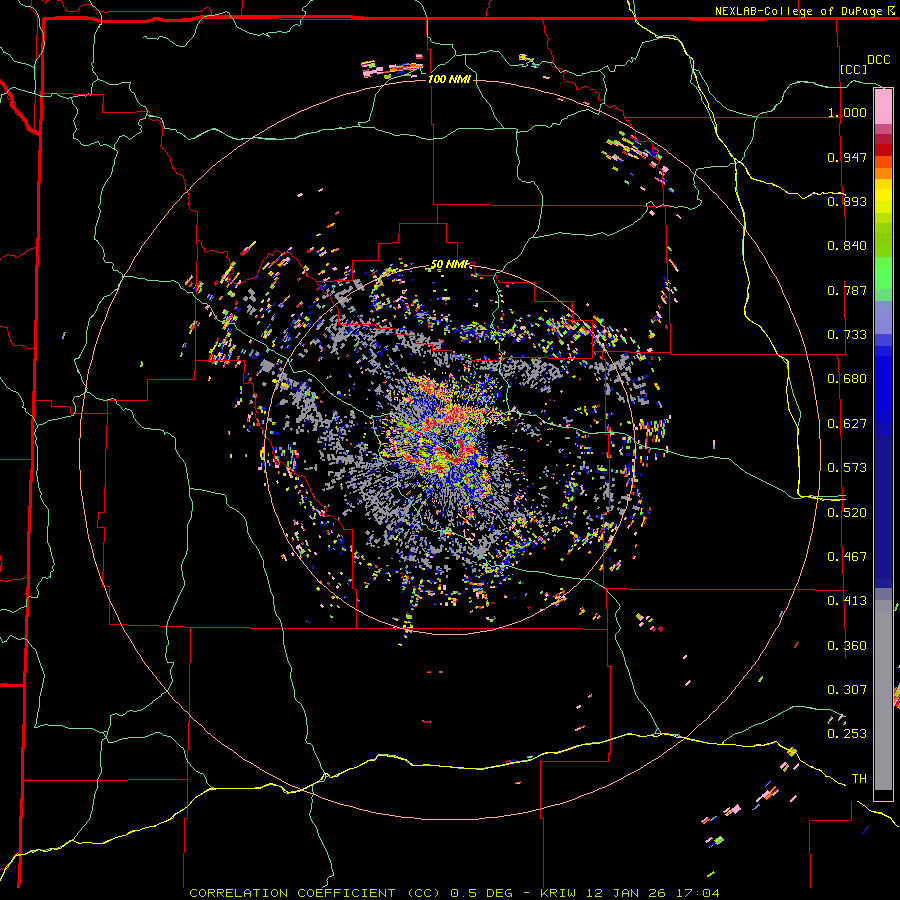This screenshot has width=900, height=900.
Task: Pick the pink segment of the color bar
Action: (883, 107)
